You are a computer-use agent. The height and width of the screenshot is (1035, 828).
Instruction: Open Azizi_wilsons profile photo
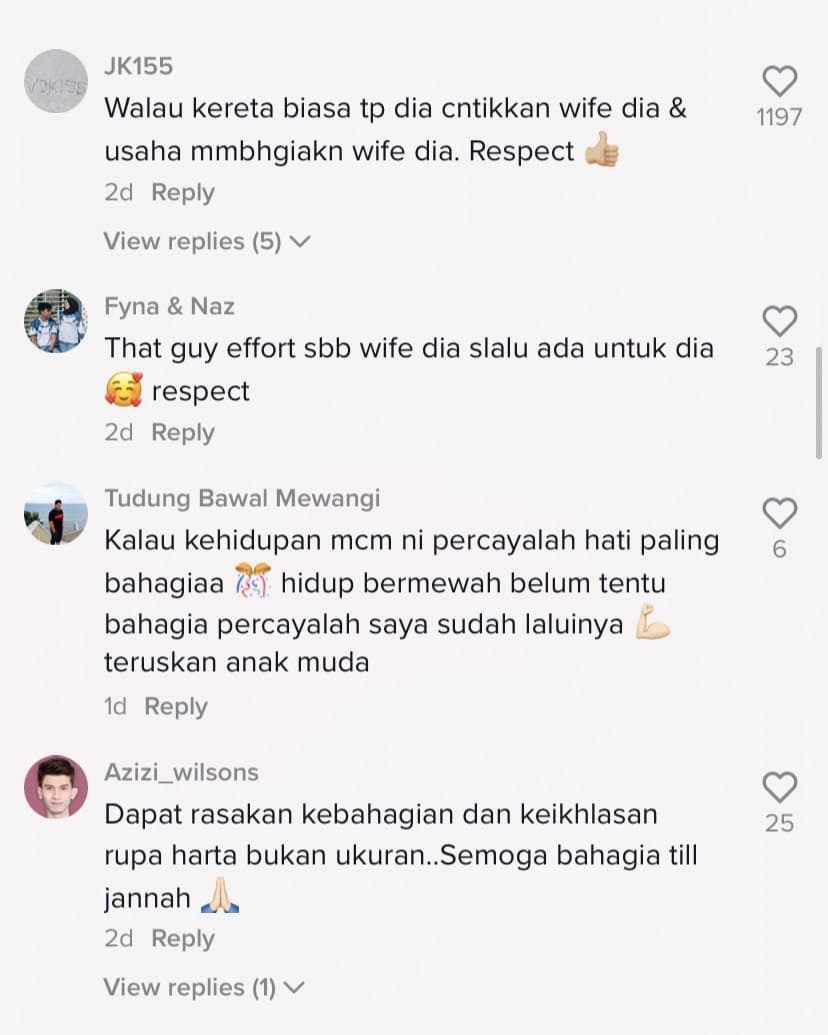pyautogui.click(x=56, y=787)
